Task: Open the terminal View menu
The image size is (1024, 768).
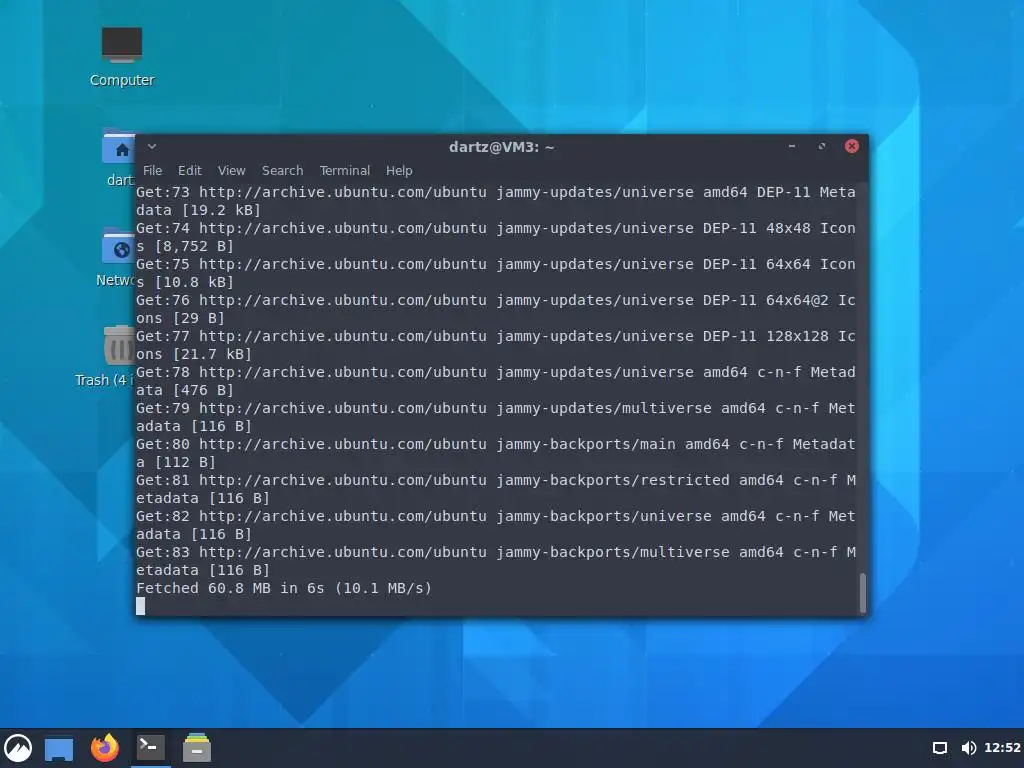Action: click(231, 170)
